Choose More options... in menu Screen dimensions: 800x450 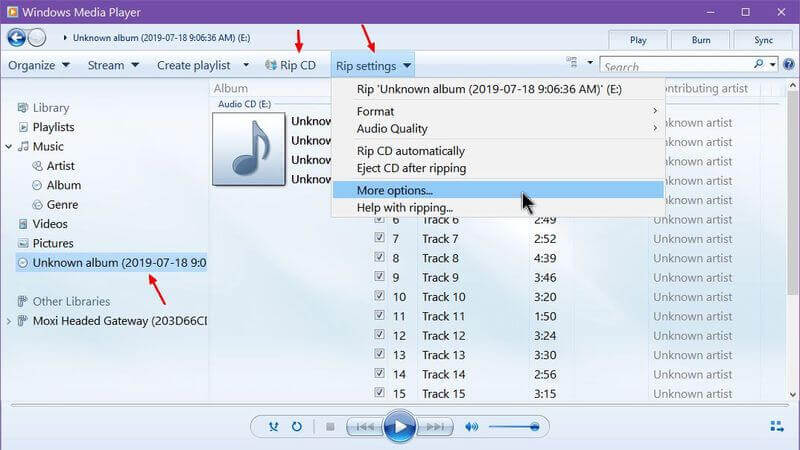click(x=498, y=190)
